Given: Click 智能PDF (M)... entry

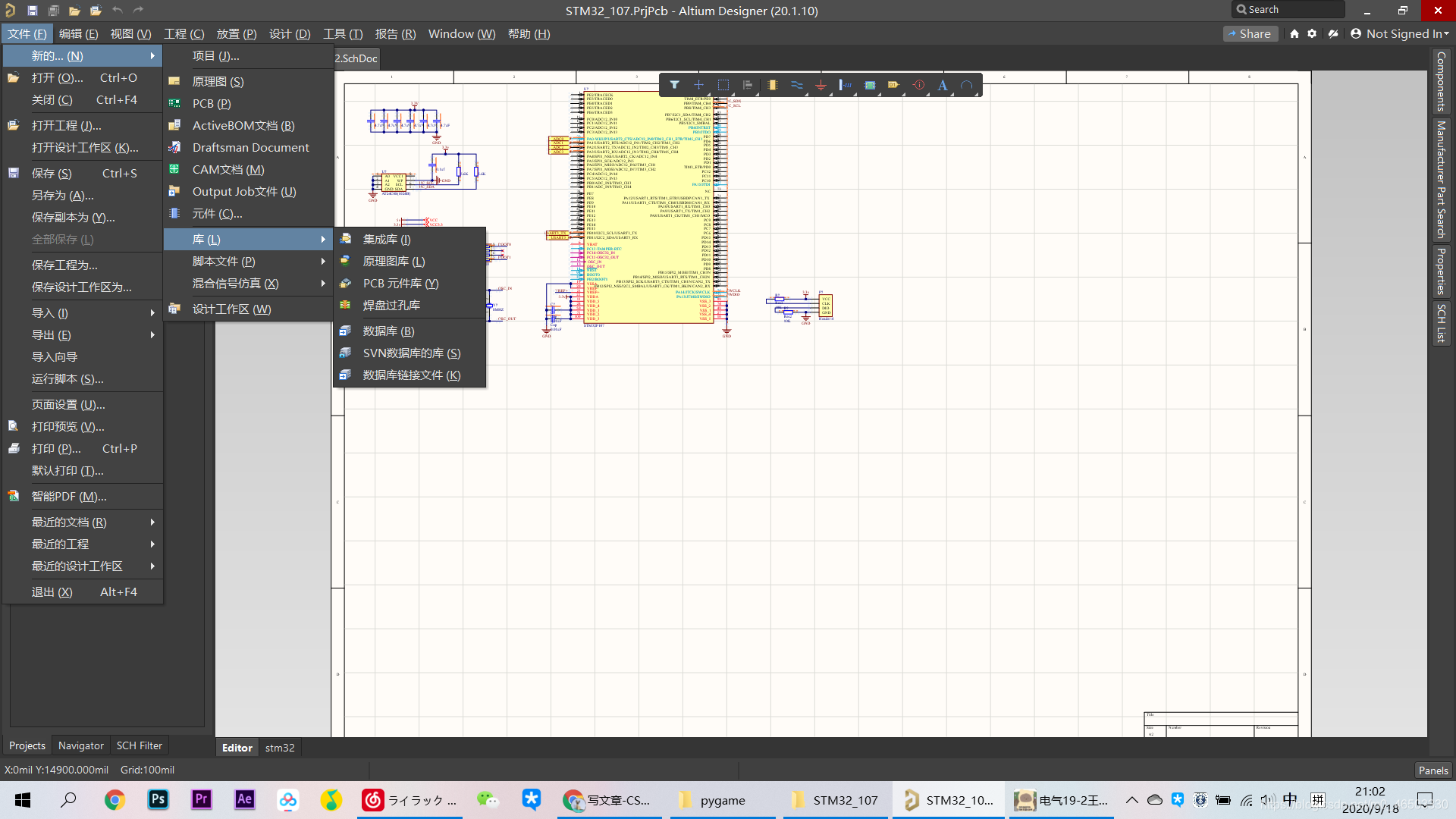Looking at the screenshot, I should click(83, 497).
